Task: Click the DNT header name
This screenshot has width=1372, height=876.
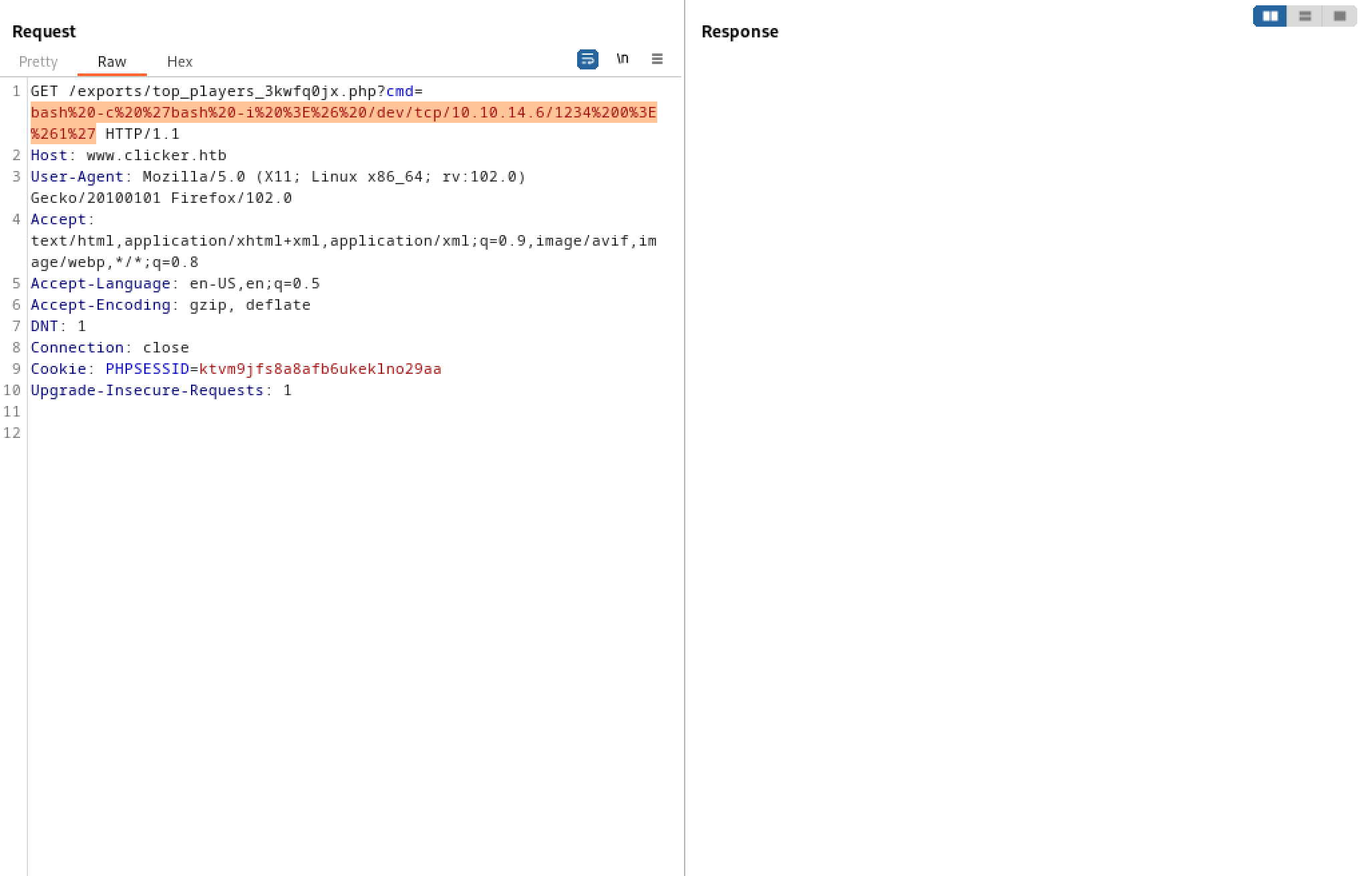Action: (44, 326)
